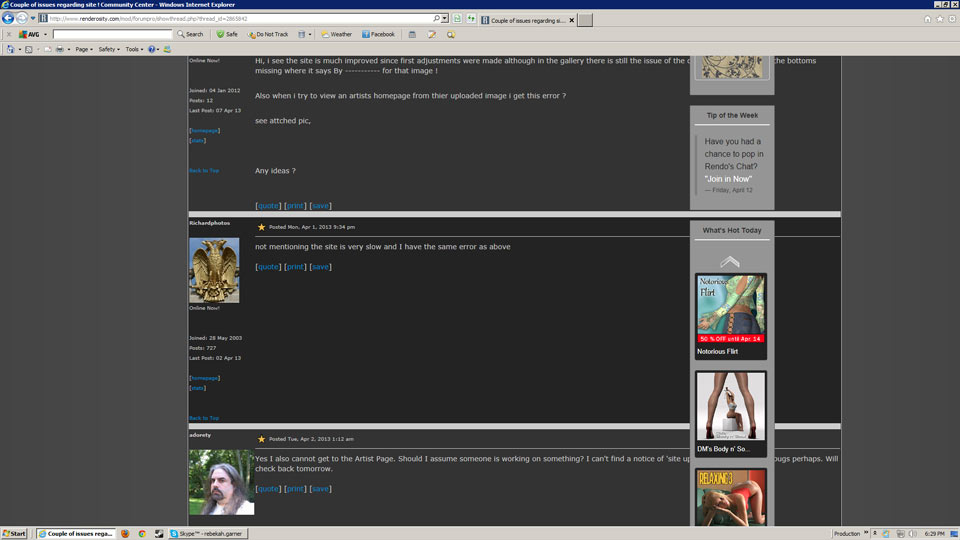Click the AVG trash can icon

coord(301,34)
